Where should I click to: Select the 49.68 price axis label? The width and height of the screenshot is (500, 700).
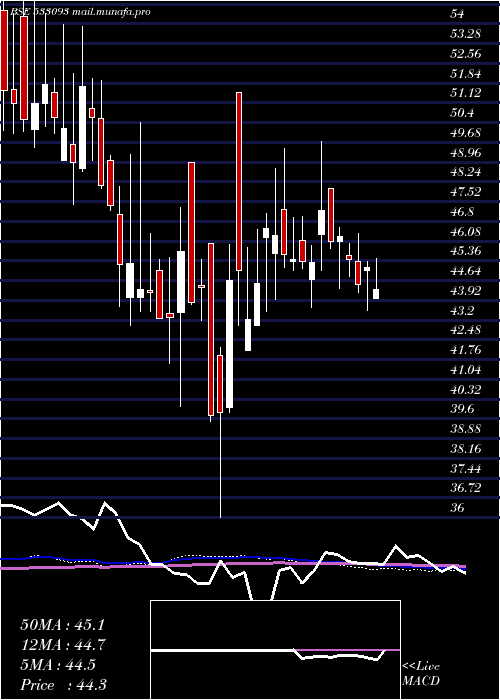pyautogui.click(x=465, y=133)
